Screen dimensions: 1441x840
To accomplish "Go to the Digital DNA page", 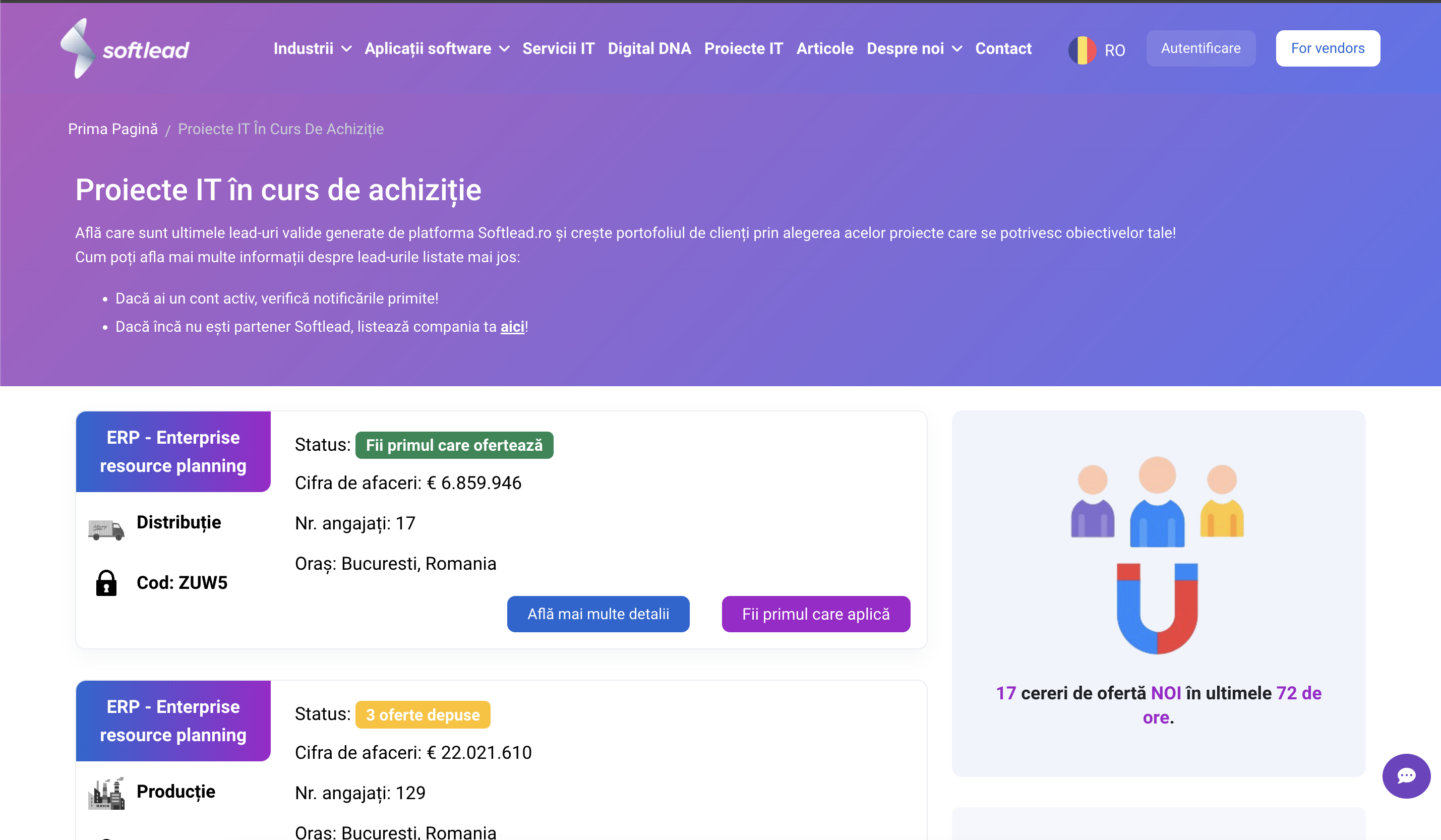I will coord(649,48).
